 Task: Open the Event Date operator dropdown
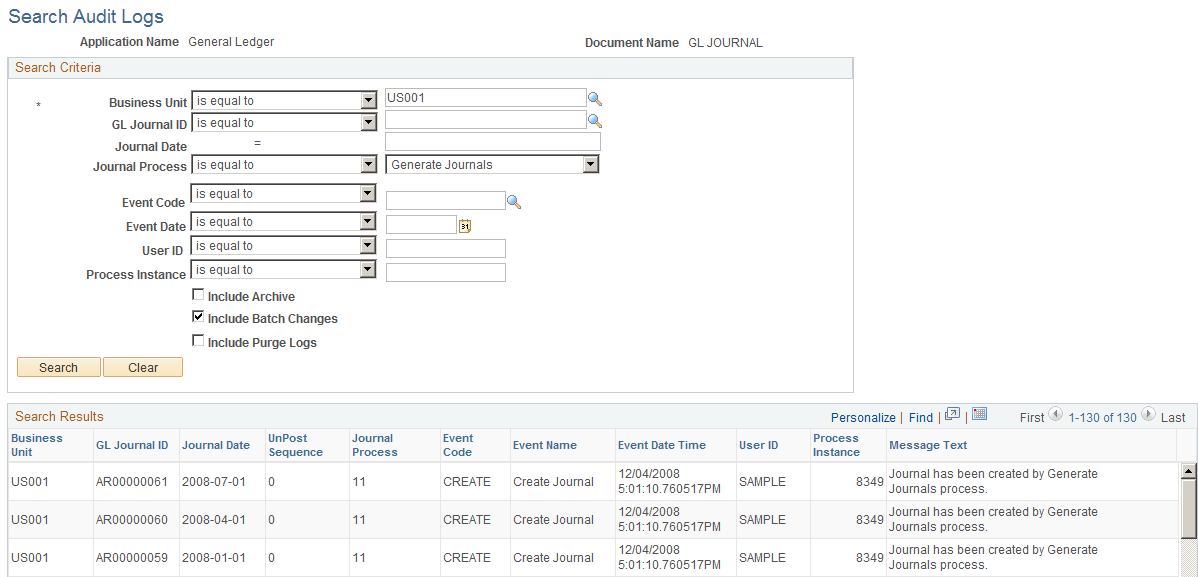(x=367, y=221)
